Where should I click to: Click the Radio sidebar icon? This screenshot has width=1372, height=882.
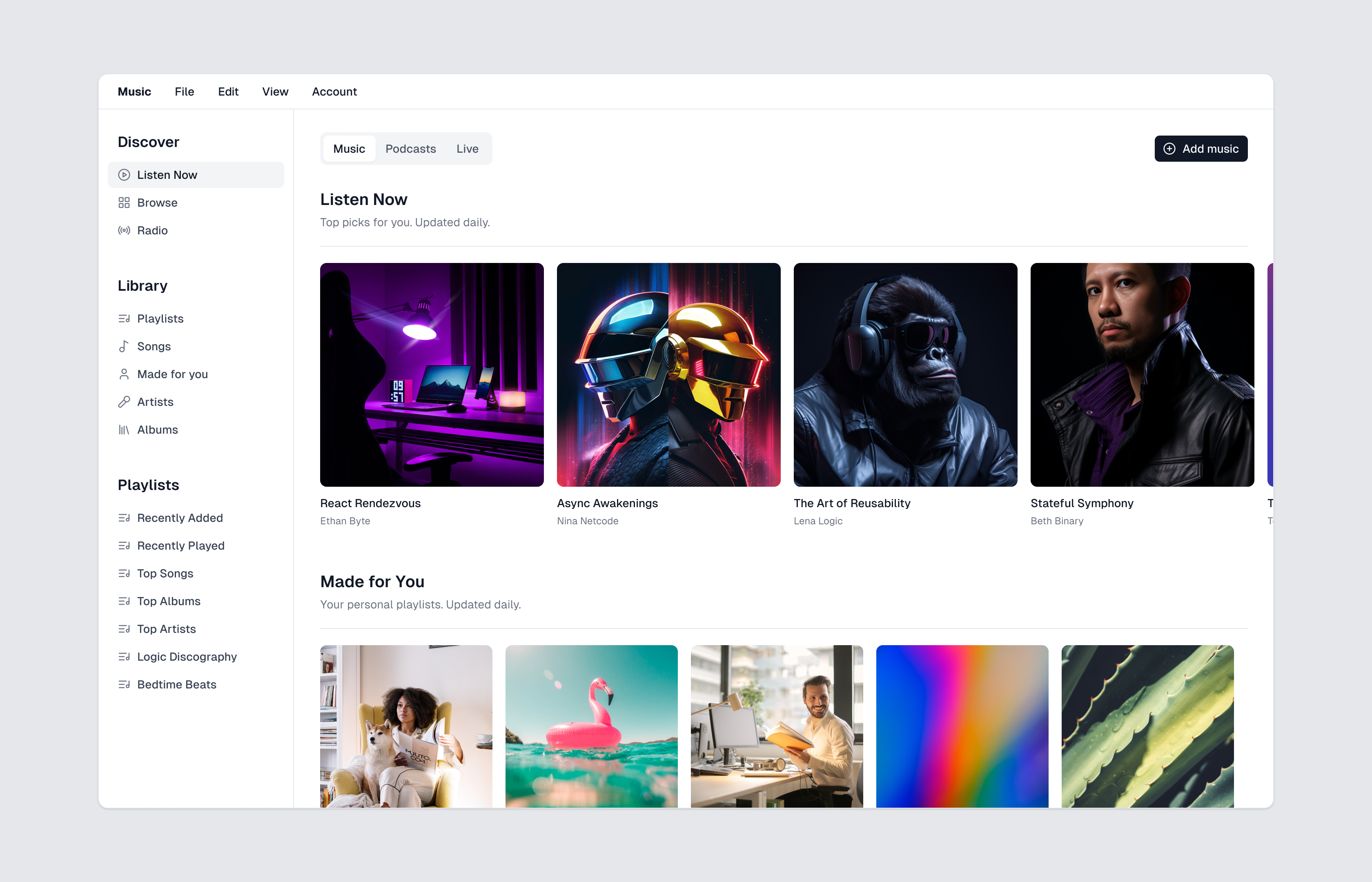point(124,230)
